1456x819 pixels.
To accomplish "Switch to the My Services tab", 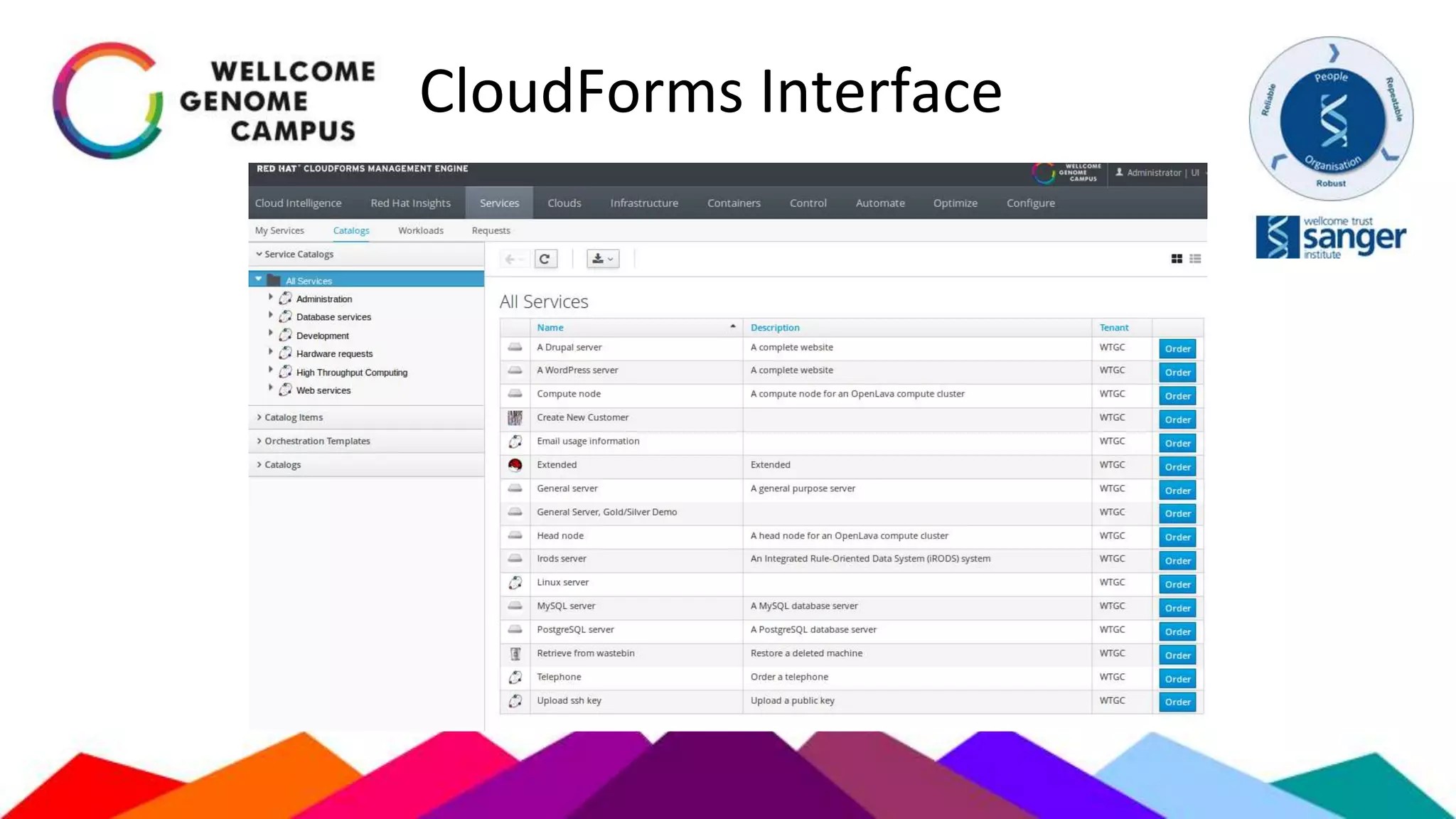I will pyautogui.click(x=279, y=230).
